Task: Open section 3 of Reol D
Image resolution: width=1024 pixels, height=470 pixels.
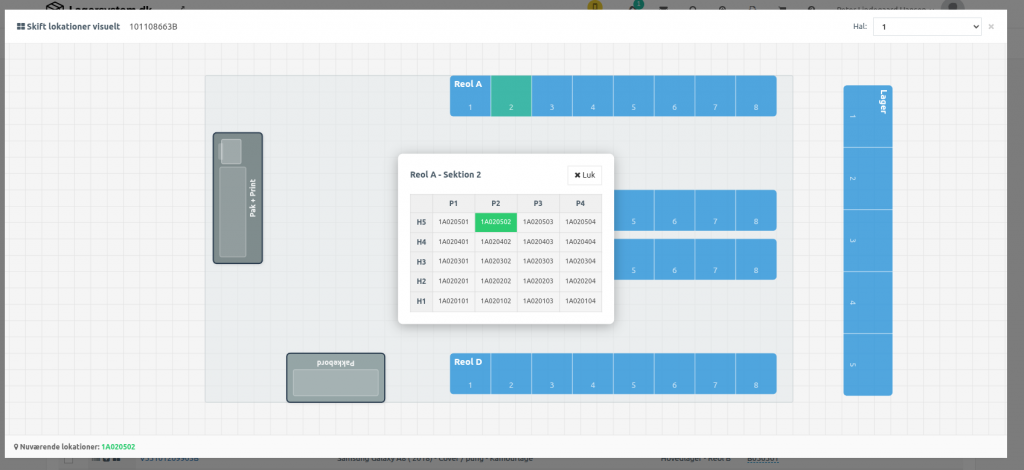Action: click(551, 374)
